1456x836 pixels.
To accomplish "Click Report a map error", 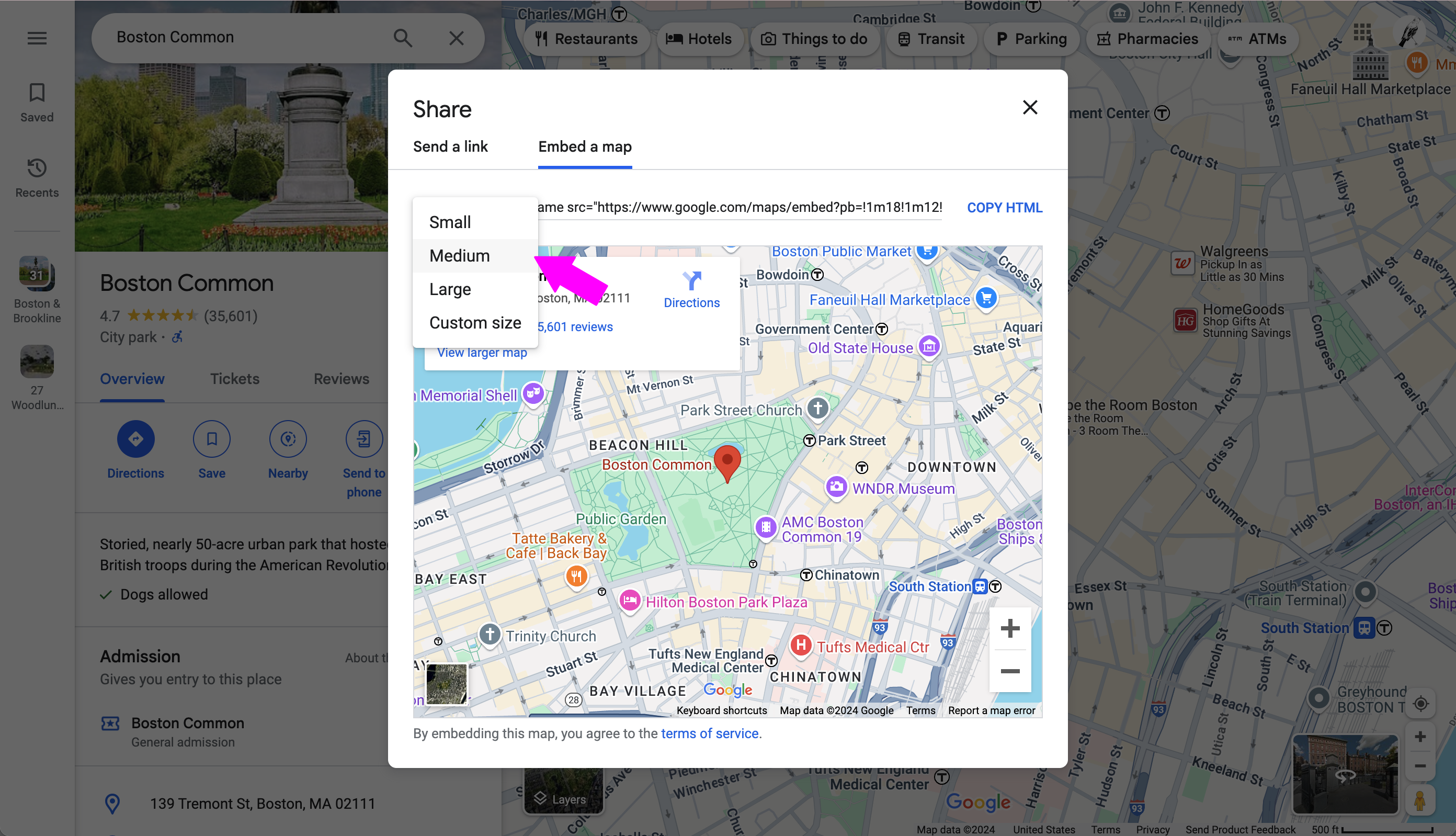I will pos(991,710).
